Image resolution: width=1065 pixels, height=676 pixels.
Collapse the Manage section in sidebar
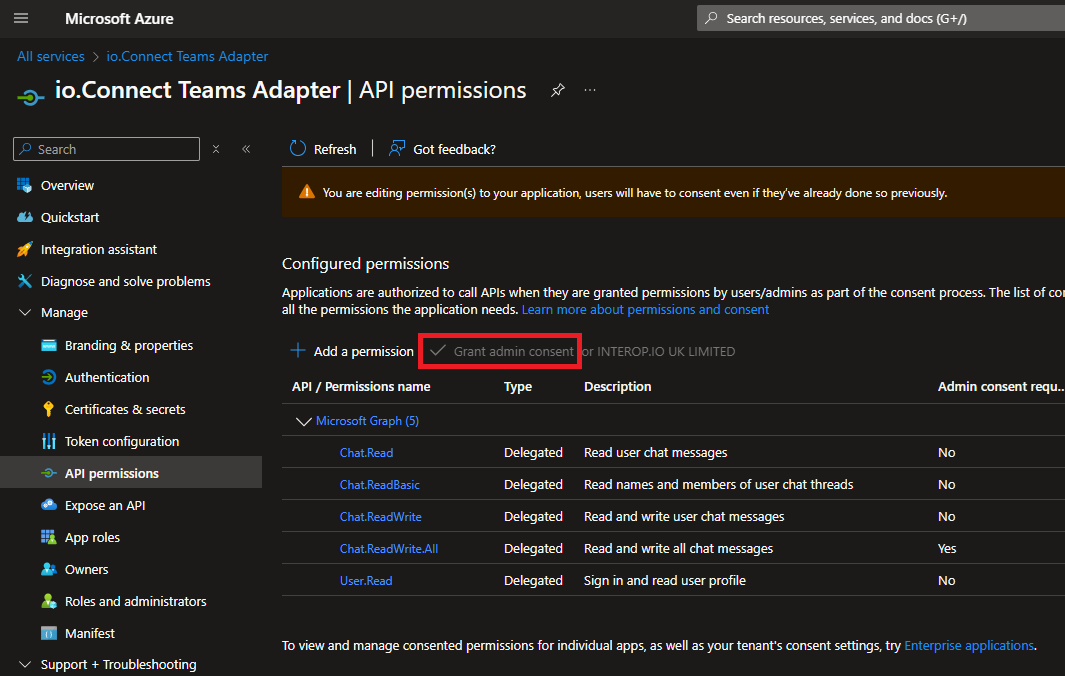click(25, 313)
